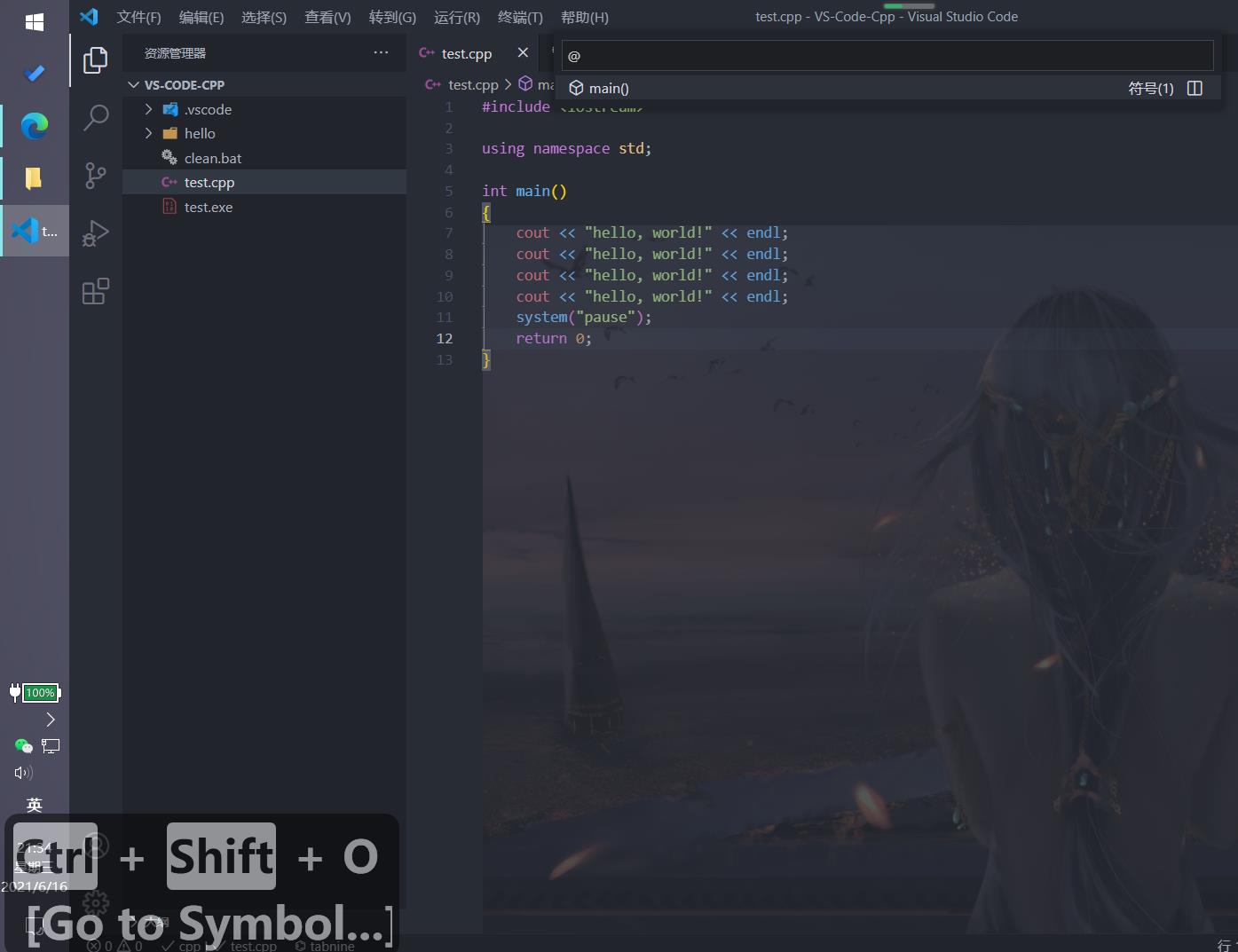Switch input method via 英 indicator
This screenshot has height=952, width=1238.
point(35,805)
